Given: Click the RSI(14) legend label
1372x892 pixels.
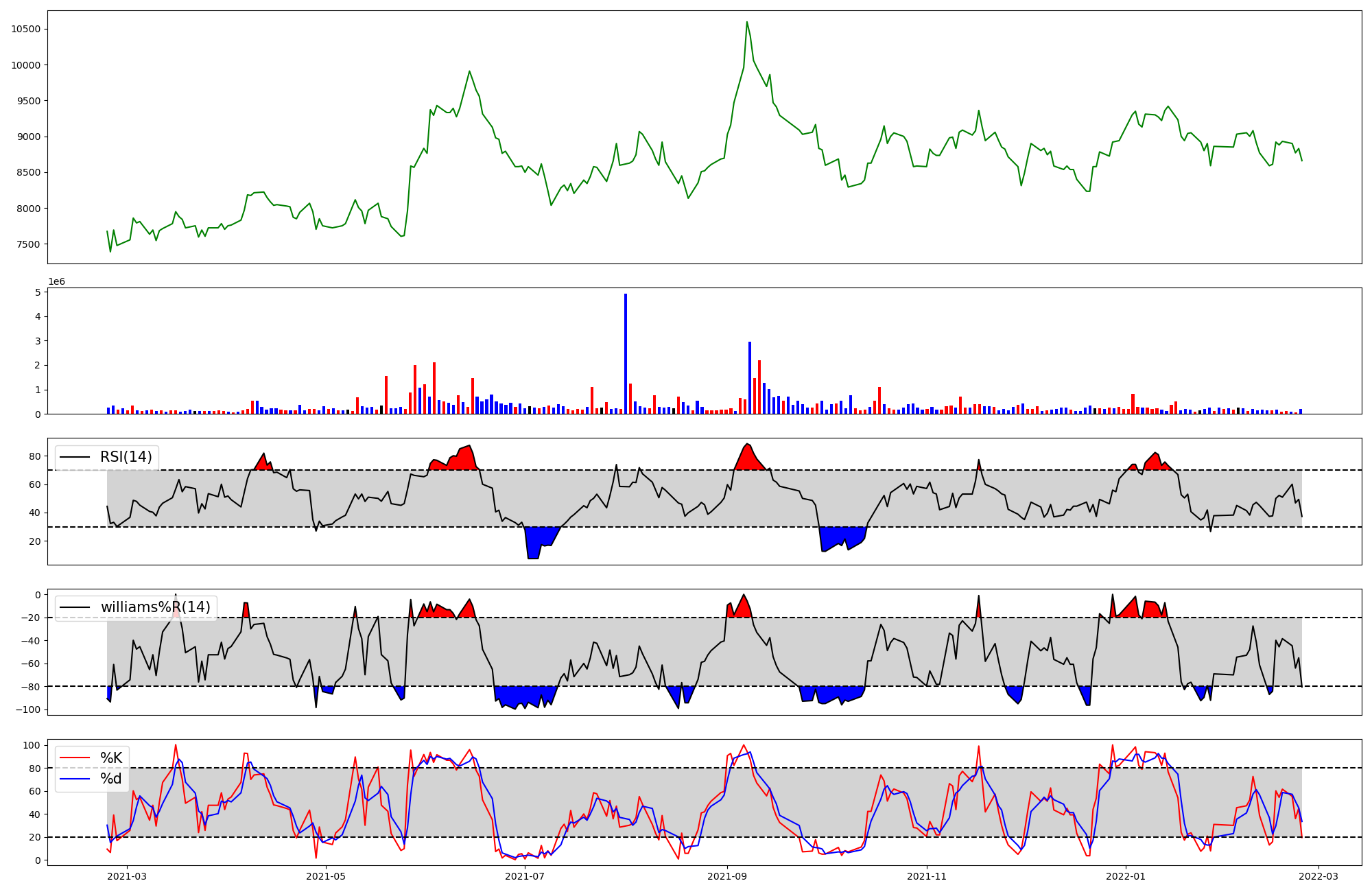Looking at the screenshot, I should [126, 457].
